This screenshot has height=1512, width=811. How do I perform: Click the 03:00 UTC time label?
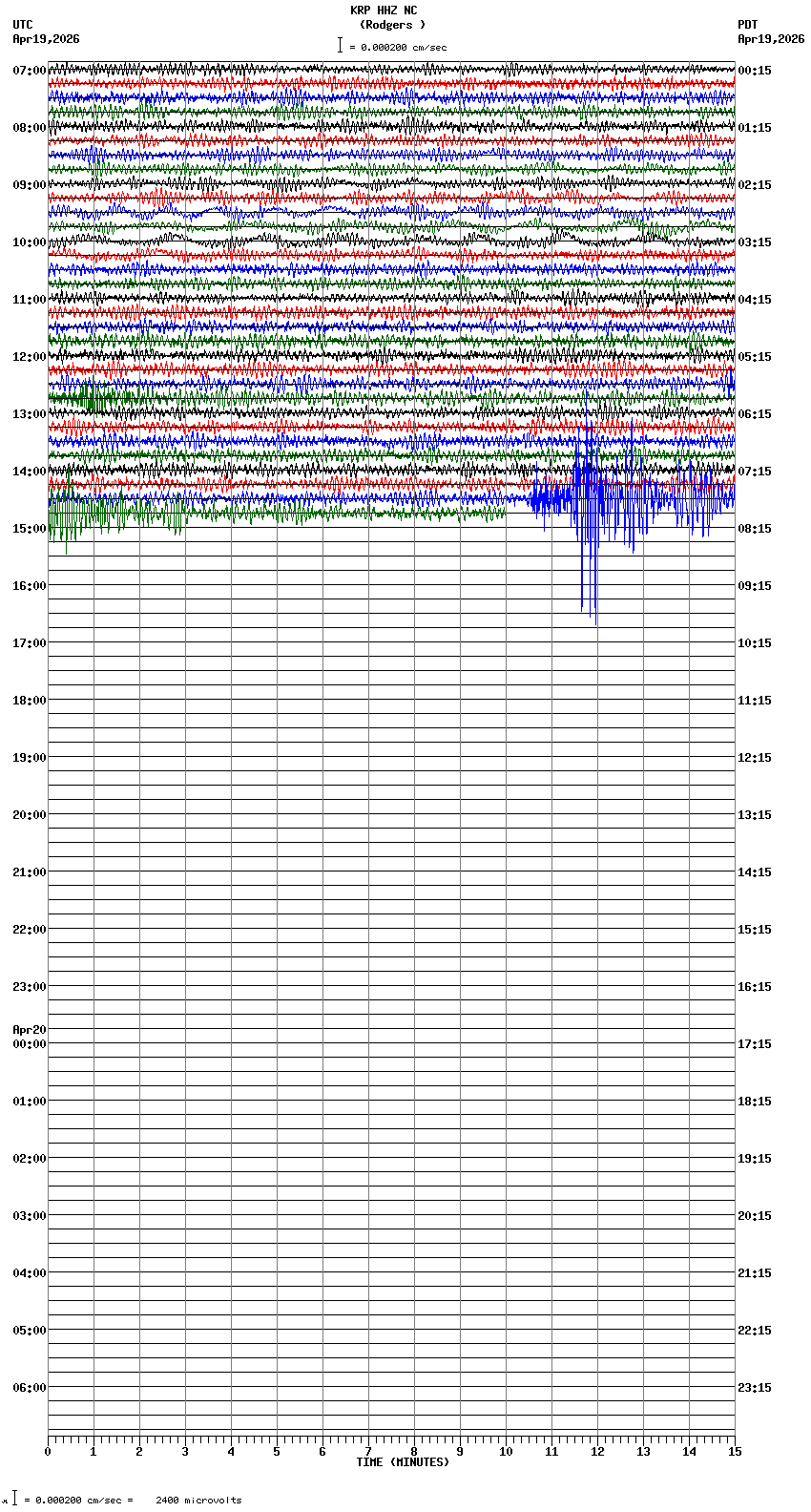coord(30,1216)
